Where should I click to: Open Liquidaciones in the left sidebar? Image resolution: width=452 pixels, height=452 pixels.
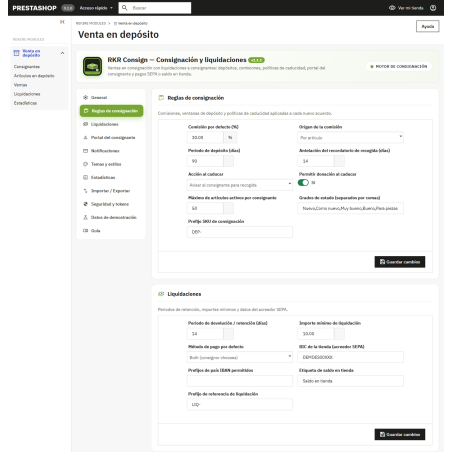(27, 94)
